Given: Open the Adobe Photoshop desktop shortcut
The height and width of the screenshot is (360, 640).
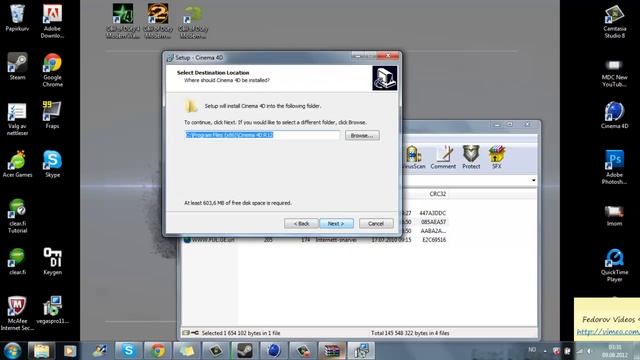Looking at the screenshot, I should 615,167.
